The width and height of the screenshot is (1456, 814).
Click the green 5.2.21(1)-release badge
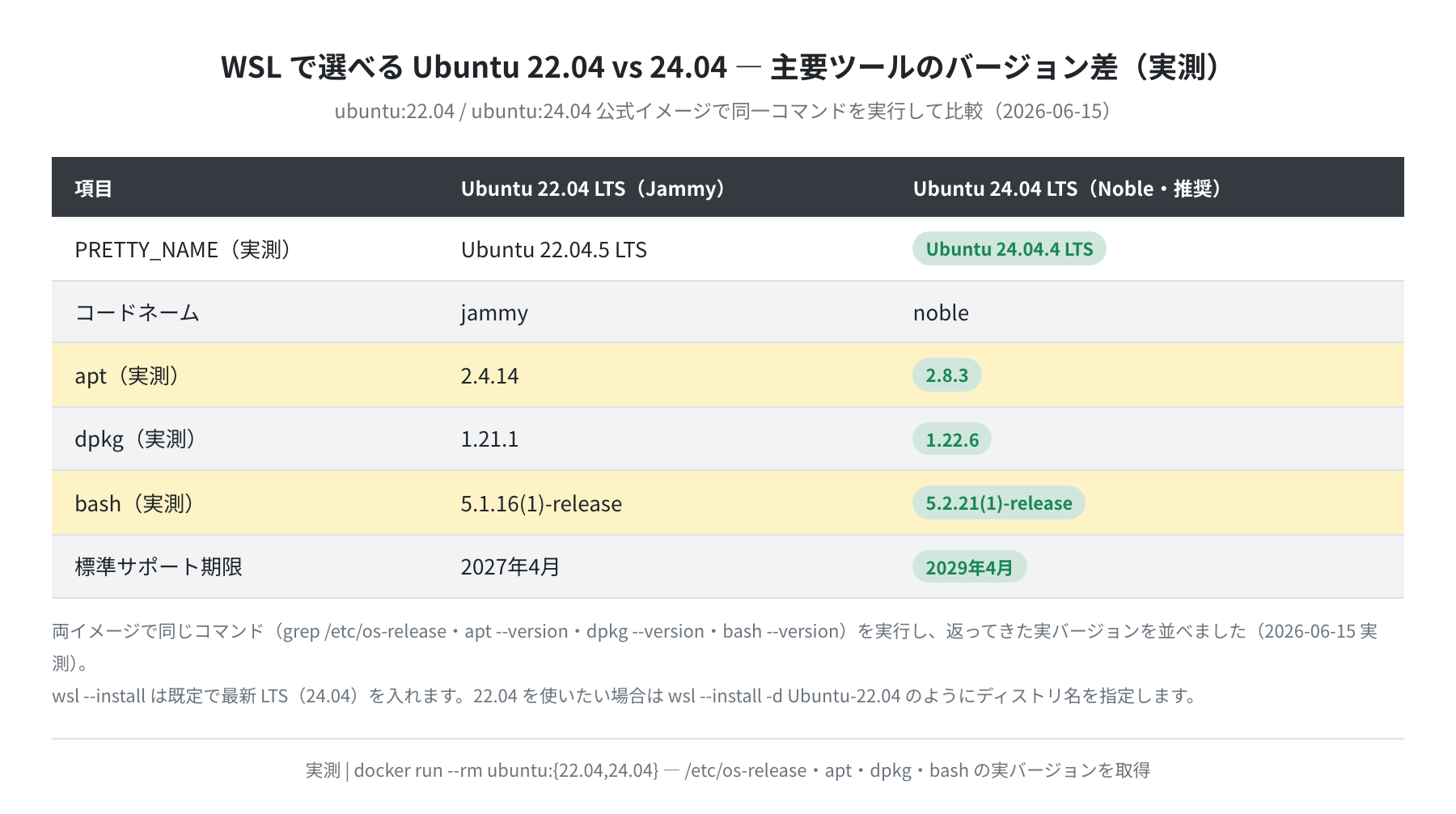click(x=999, y=502)
